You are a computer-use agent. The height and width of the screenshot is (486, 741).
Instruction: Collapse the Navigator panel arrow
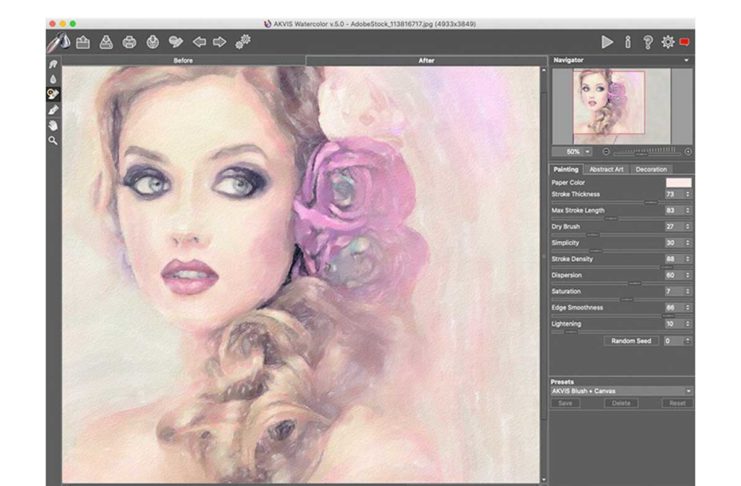687,61
